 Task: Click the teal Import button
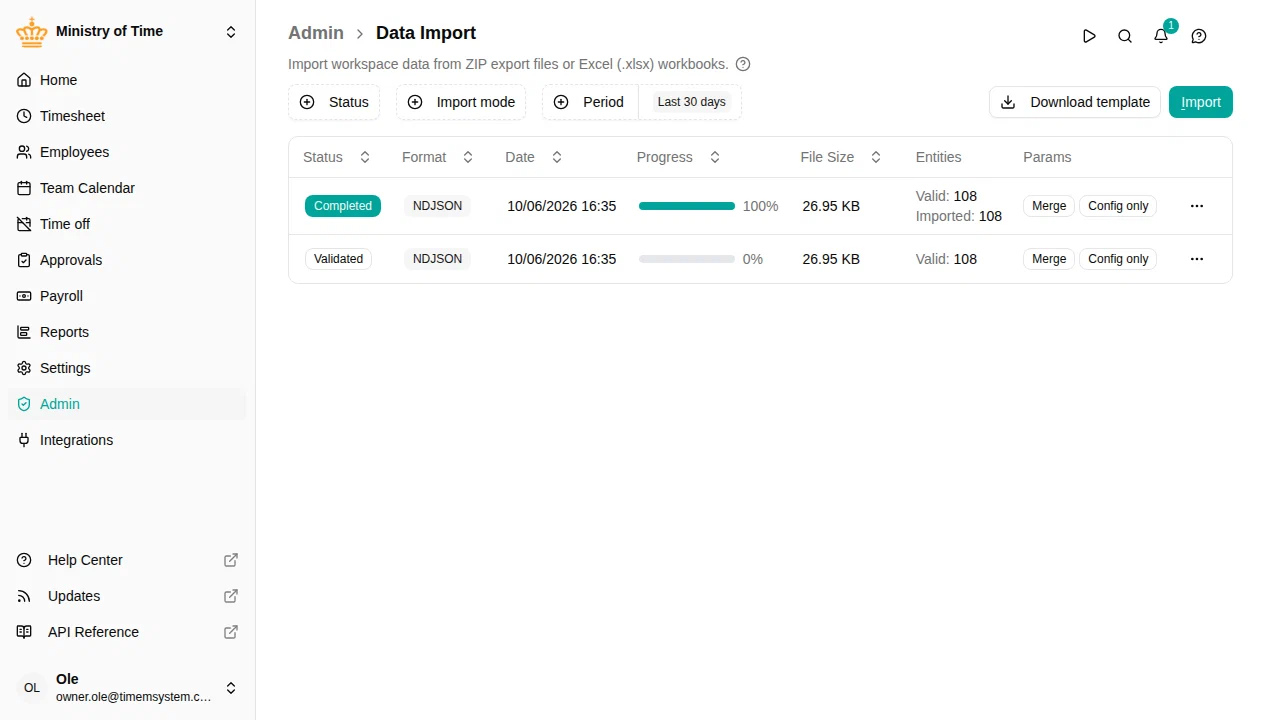click(1201, 102)
